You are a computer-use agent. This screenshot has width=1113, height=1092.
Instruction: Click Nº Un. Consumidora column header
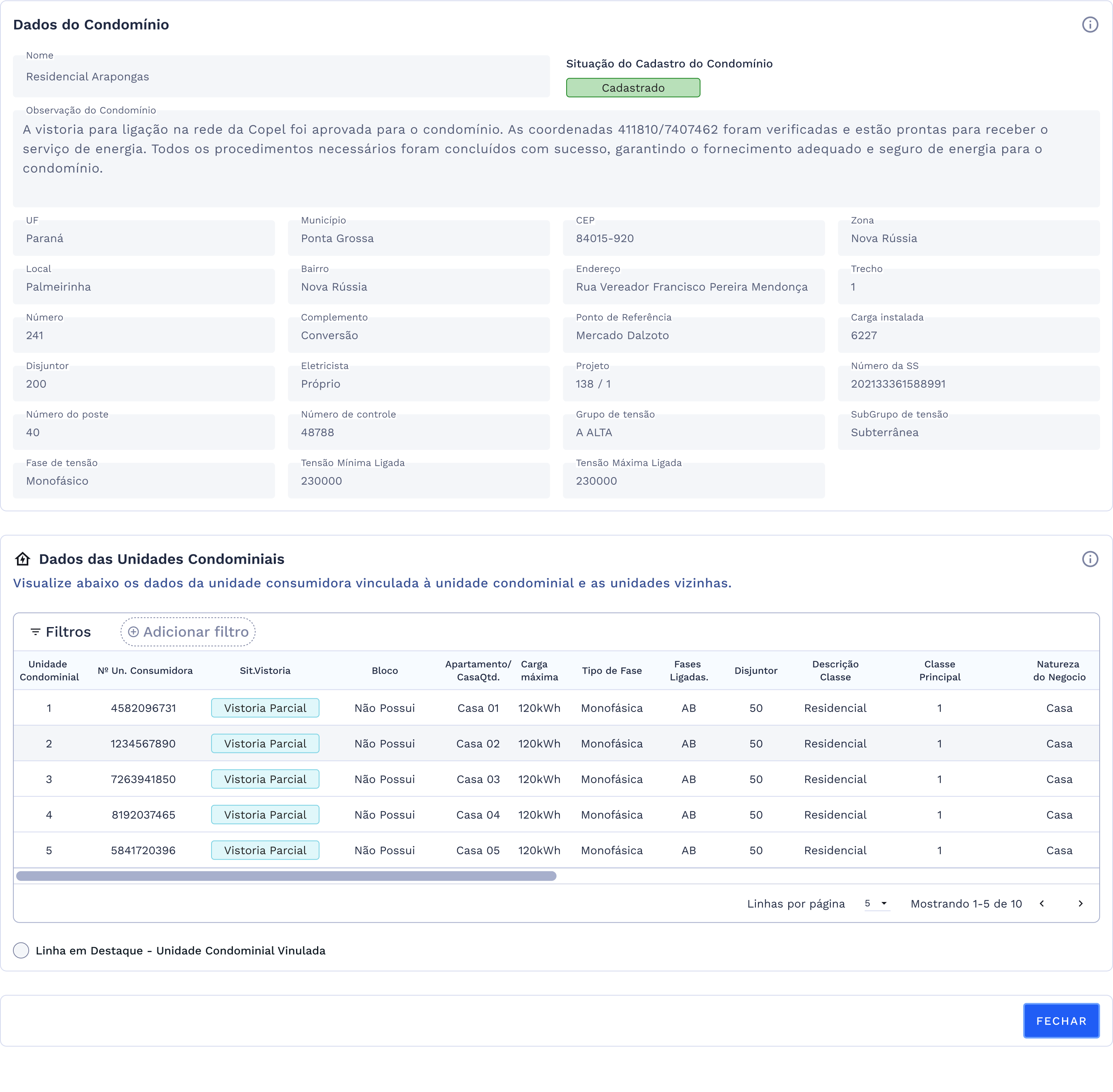pos(145,671)
